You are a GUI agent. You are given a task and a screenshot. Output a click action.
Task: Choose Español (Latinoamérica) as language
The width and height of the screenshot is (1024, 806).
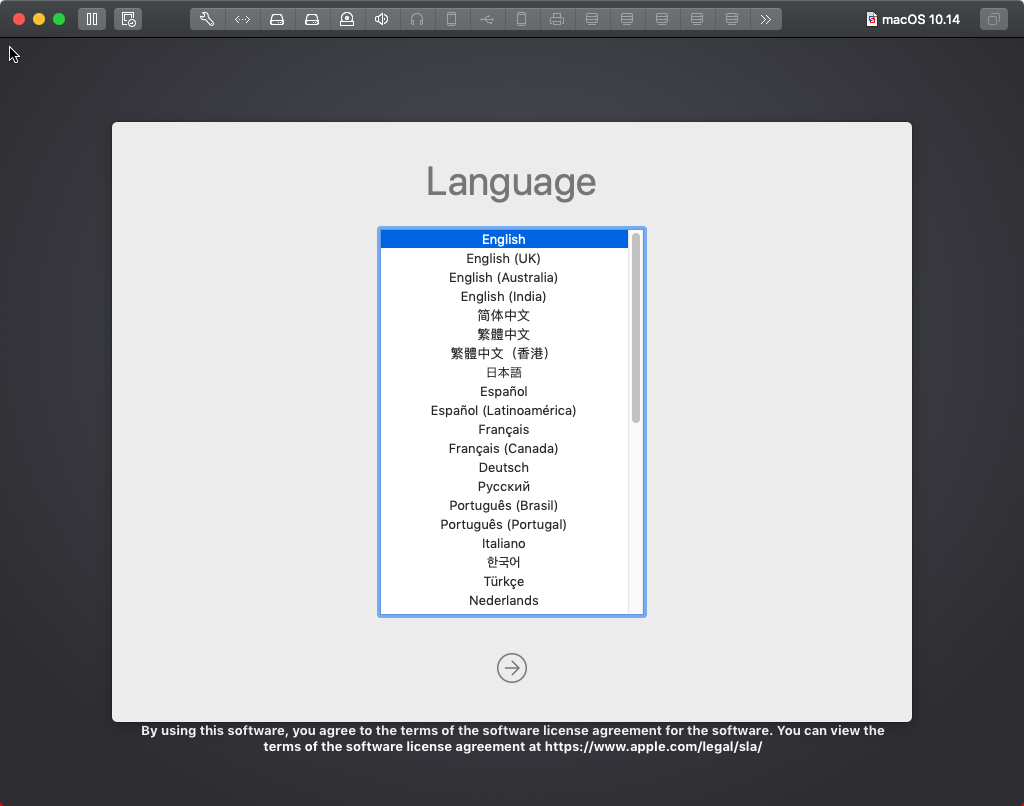(x=503, y=410)
